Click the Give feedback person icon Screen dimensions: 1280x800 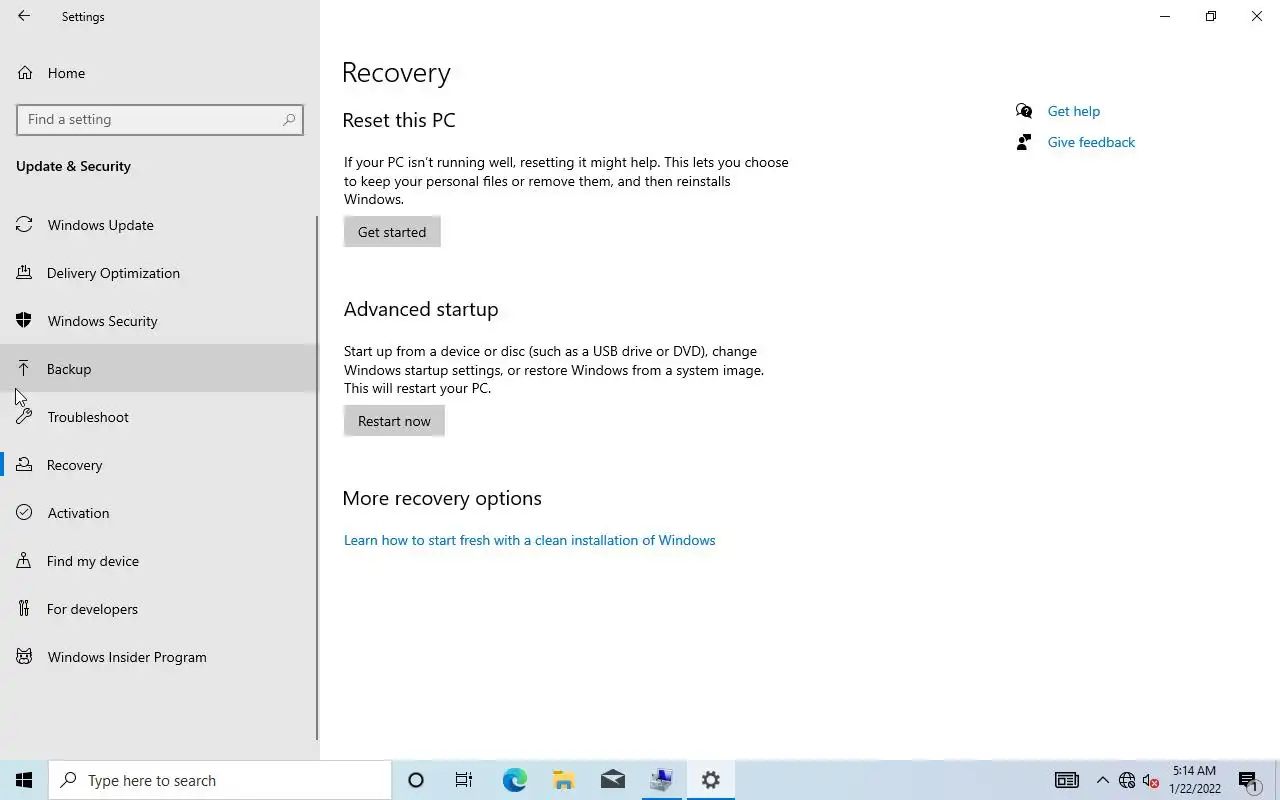click(1023, 142)
